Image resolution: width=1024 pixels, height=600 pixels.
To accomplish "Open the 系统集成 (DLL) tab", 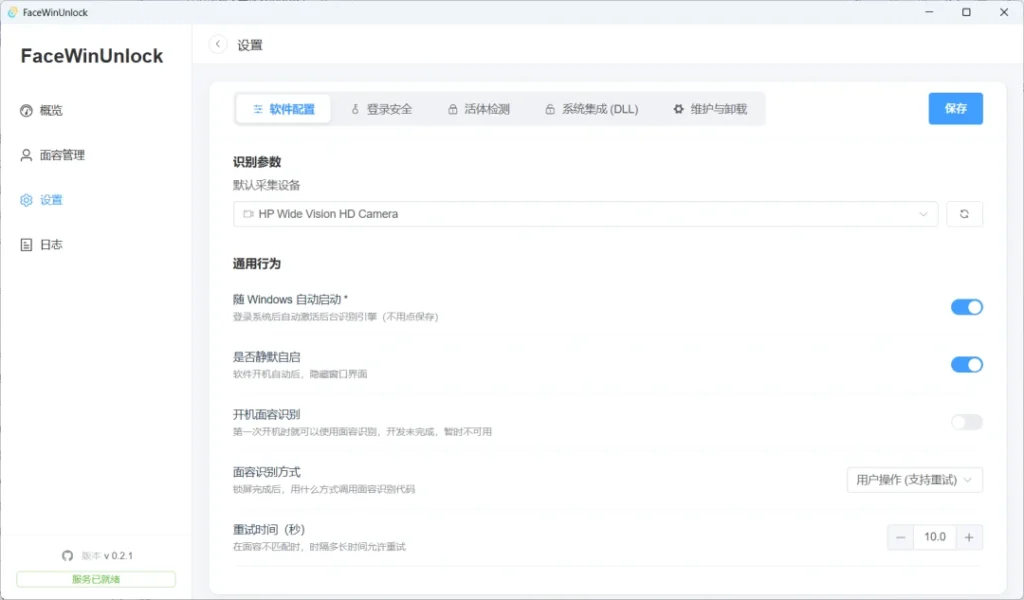I will pyautogui.click(x=597, y=108).
